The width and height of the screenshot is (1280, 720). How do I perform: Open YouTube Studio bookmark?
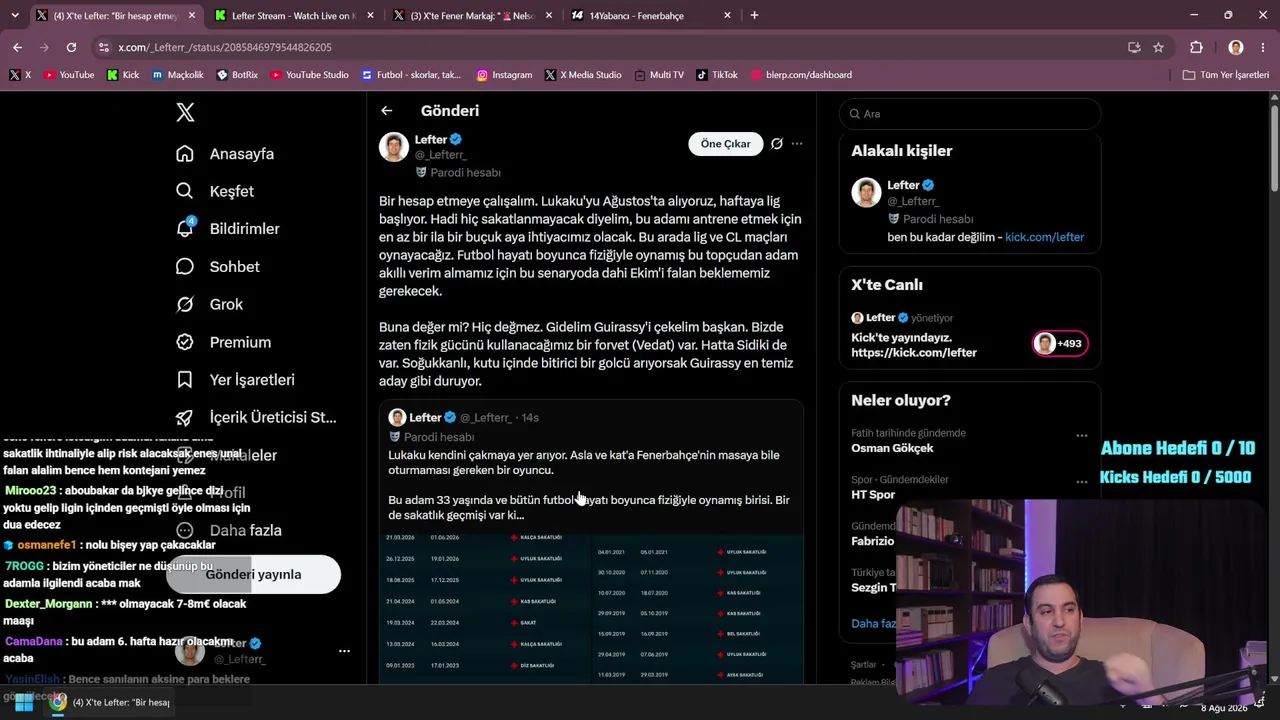tap(310, 75)
